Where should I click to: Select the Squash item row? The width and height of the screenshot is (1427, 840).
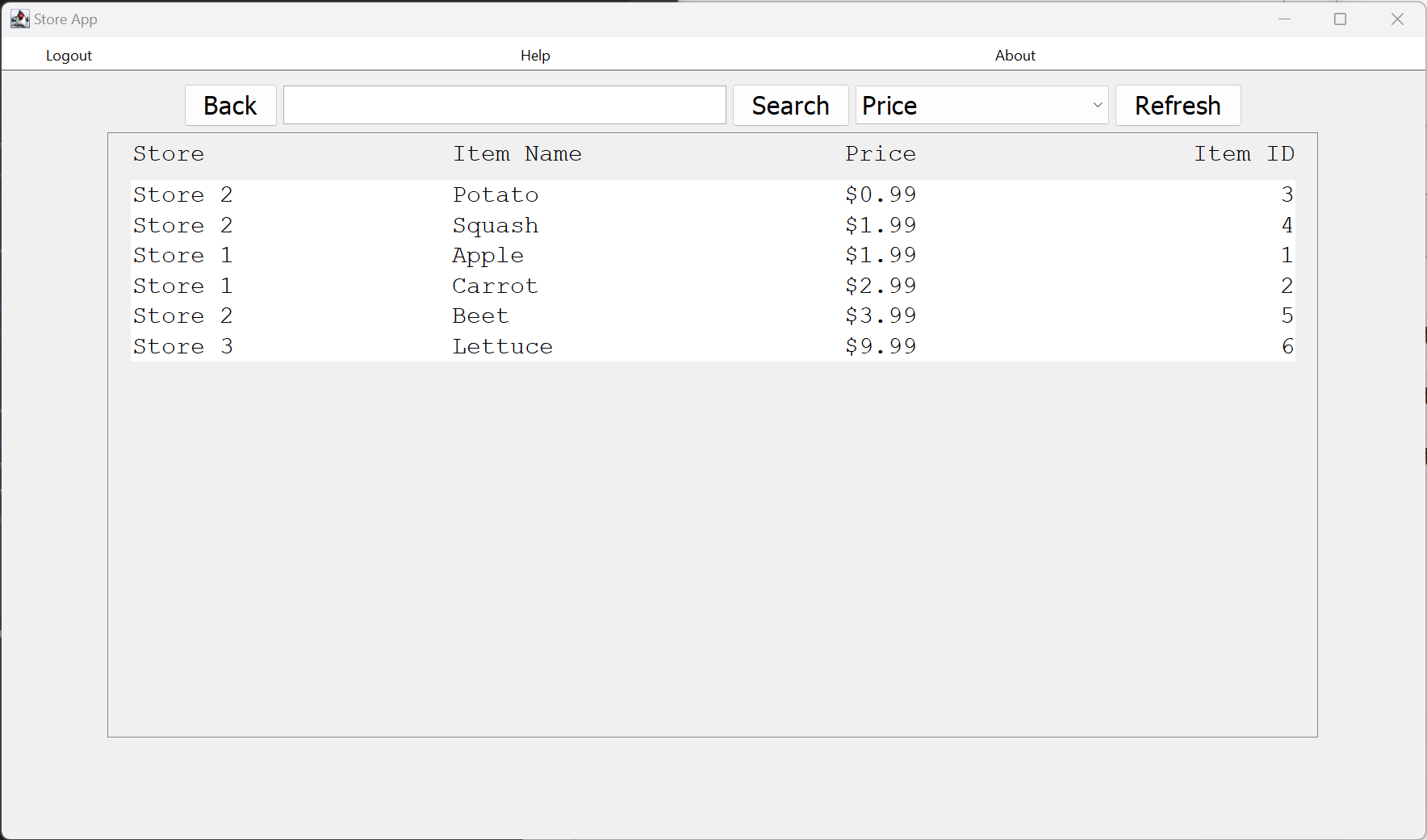495,225
